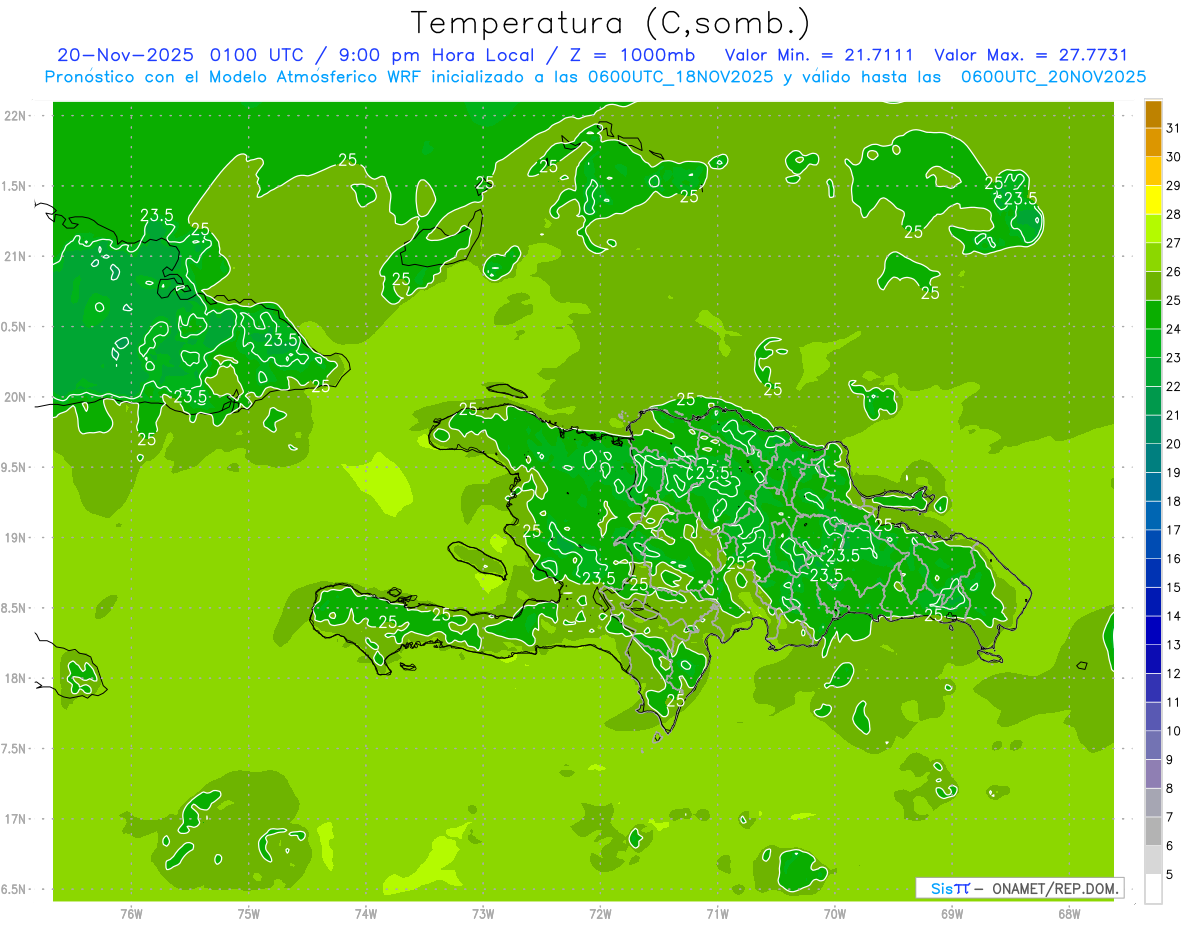
Task: Click the '0600UTC_20NOV2025' valid-until time
Action: [x=1053, y=77]
